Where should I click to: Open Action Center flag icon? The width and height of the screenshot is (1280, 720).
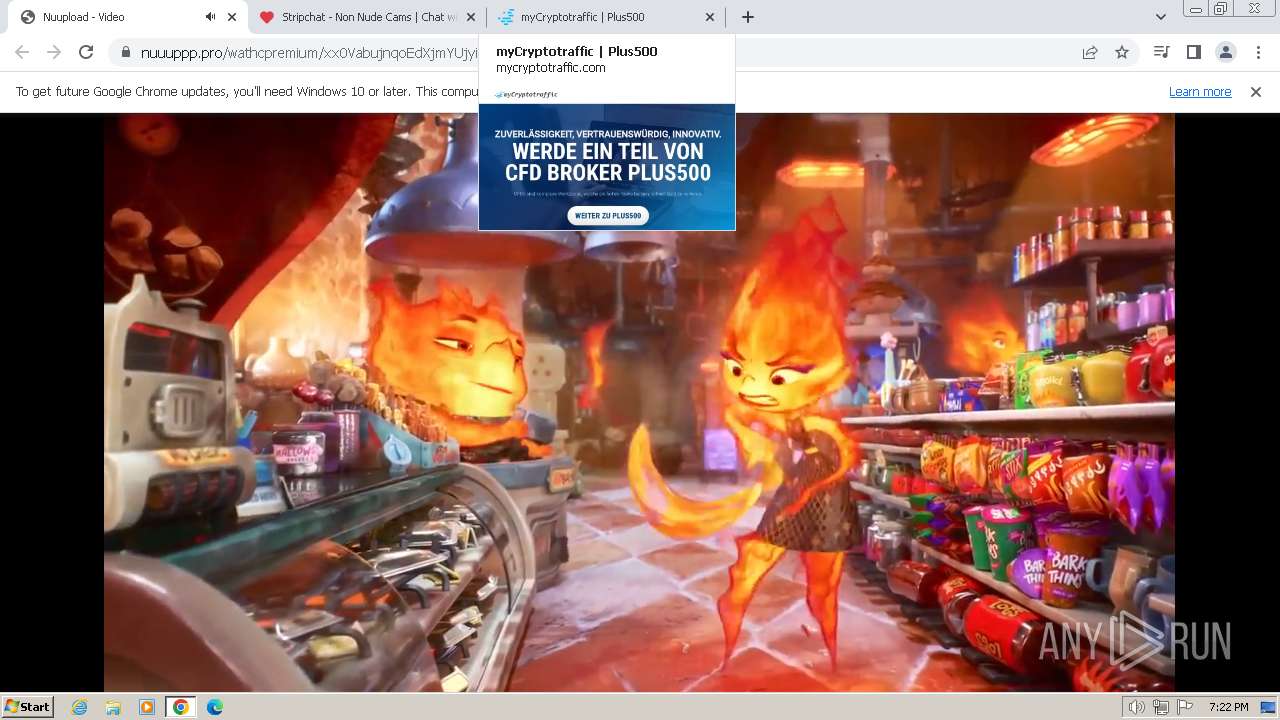tap(1185, 707)
